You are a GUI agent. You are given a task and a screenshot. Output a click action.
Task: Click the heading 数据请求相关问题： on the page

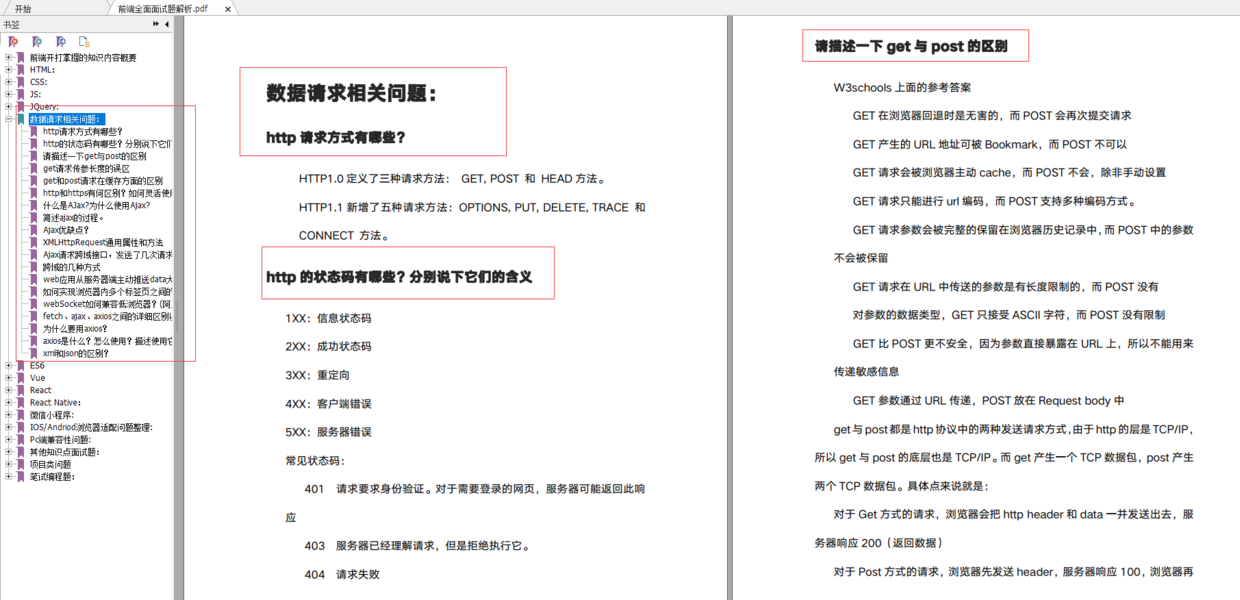351,94
